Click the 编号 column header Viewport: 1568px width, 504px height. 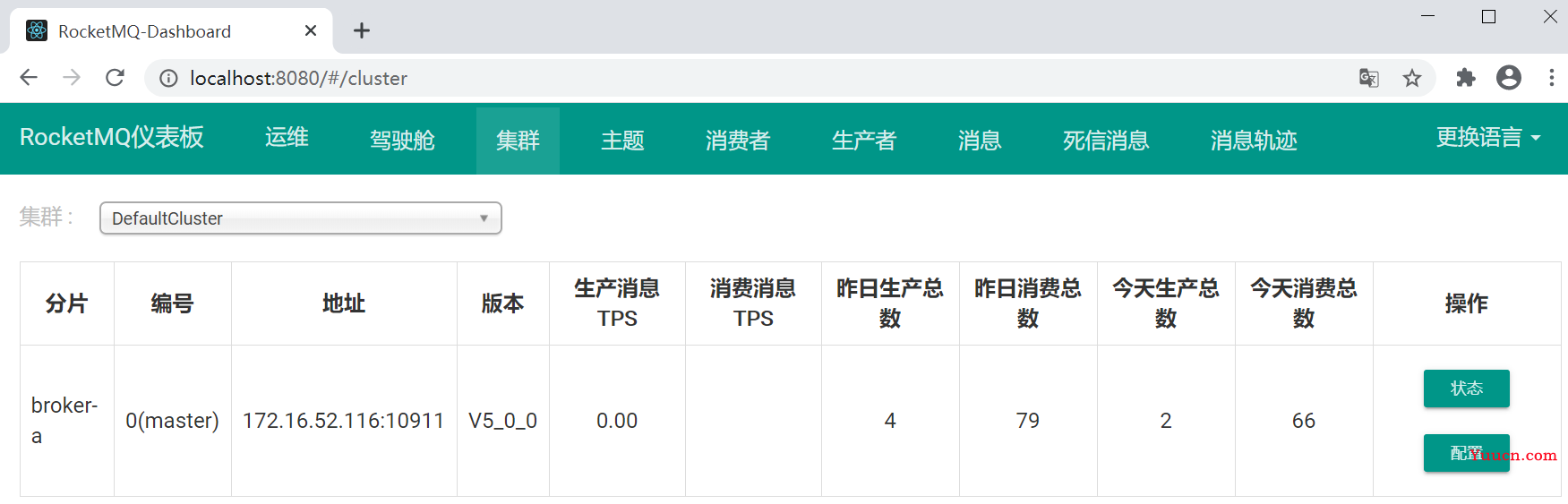point(172,303)
